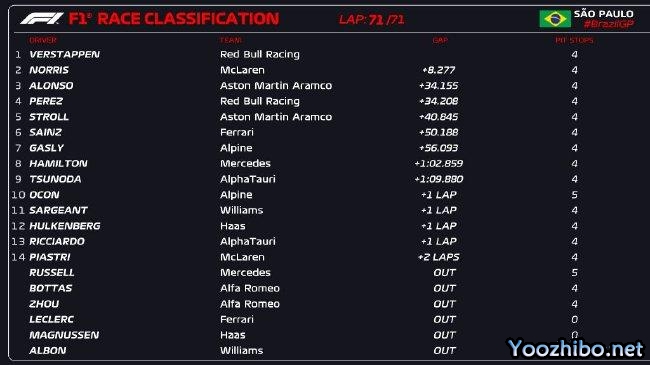Select the GAP column header
Image resolution: width=650 pixels, height=365 pixels.
point(440,40)
